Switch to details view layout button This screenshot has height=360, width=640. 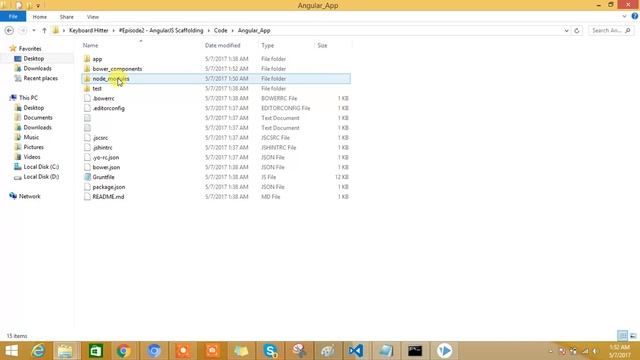pos(622,336)
